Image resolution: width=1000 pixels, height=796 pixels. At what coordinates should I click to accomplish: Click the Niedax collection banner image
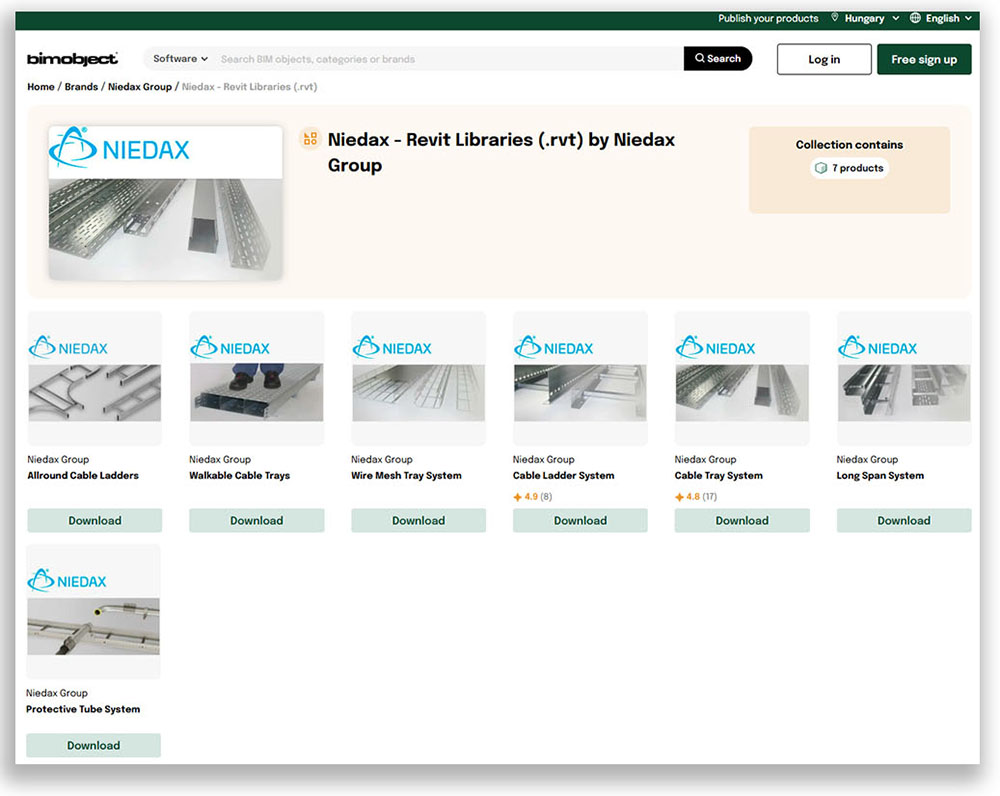pyautogui.click(x=166, y=203)
